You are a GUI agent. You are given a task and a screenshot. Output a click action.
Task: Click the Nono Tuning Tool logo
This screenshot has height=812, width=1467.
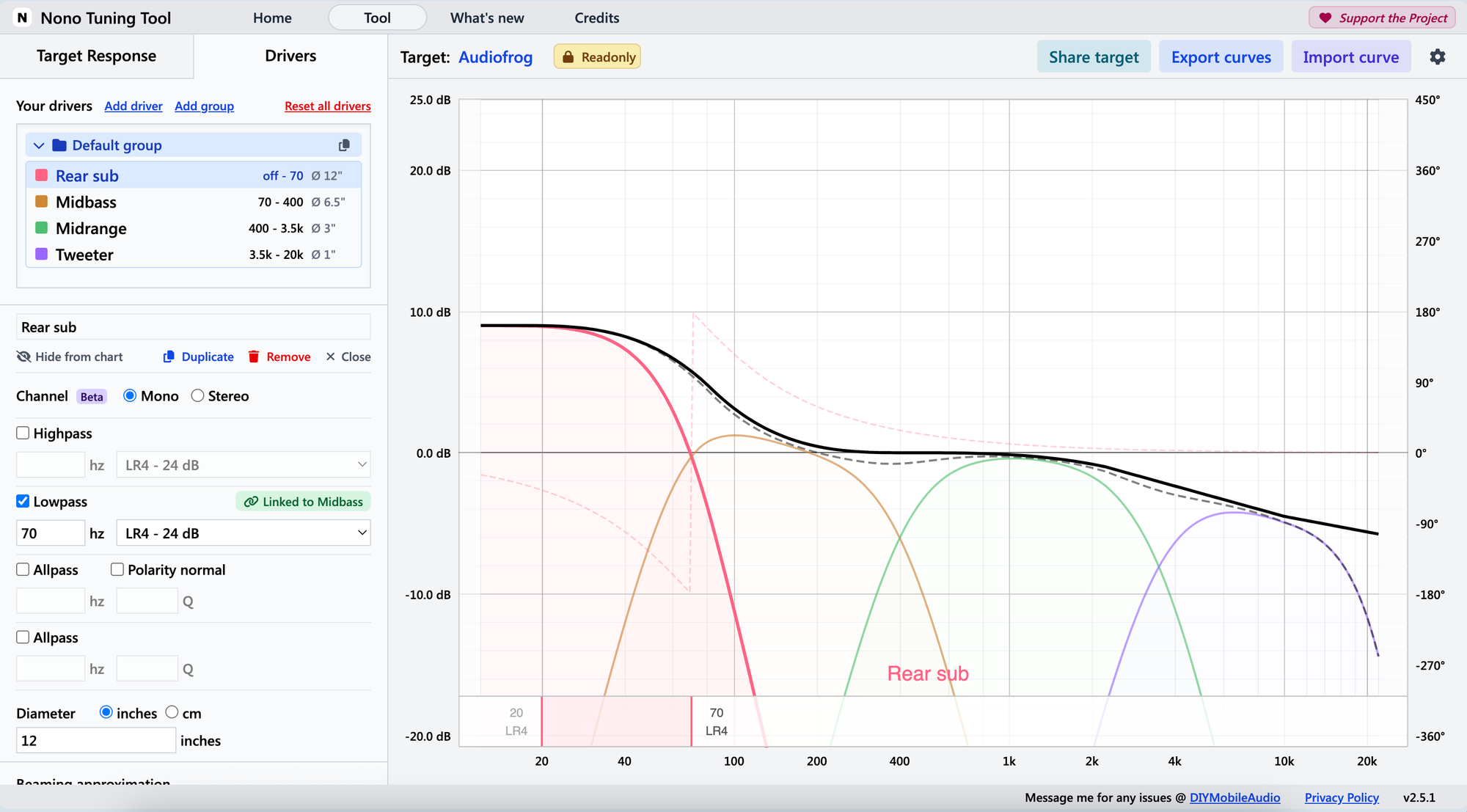23,18
